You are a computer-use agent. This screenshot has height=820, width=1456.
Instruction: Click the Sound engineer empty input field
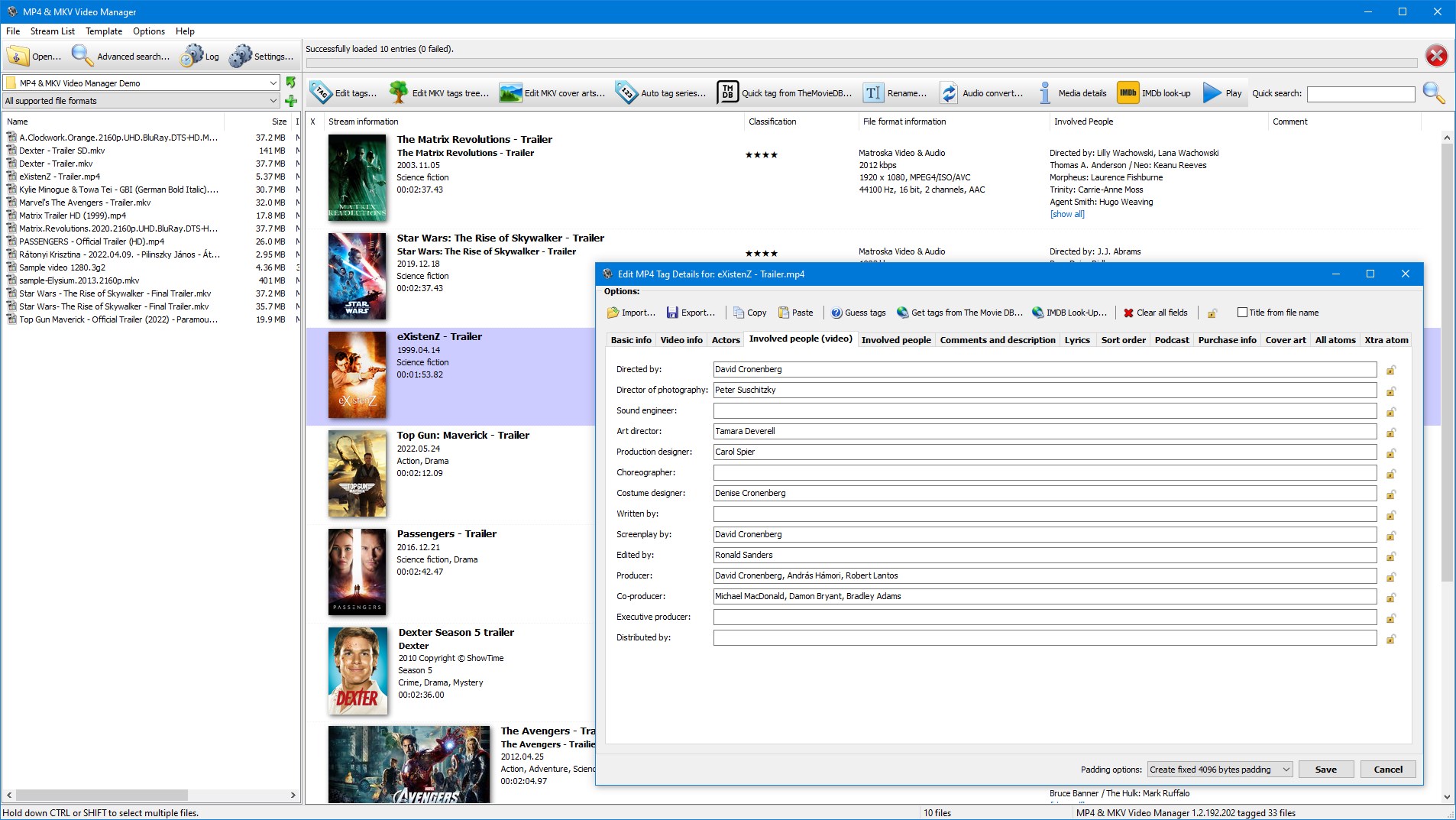[1045, 410]
